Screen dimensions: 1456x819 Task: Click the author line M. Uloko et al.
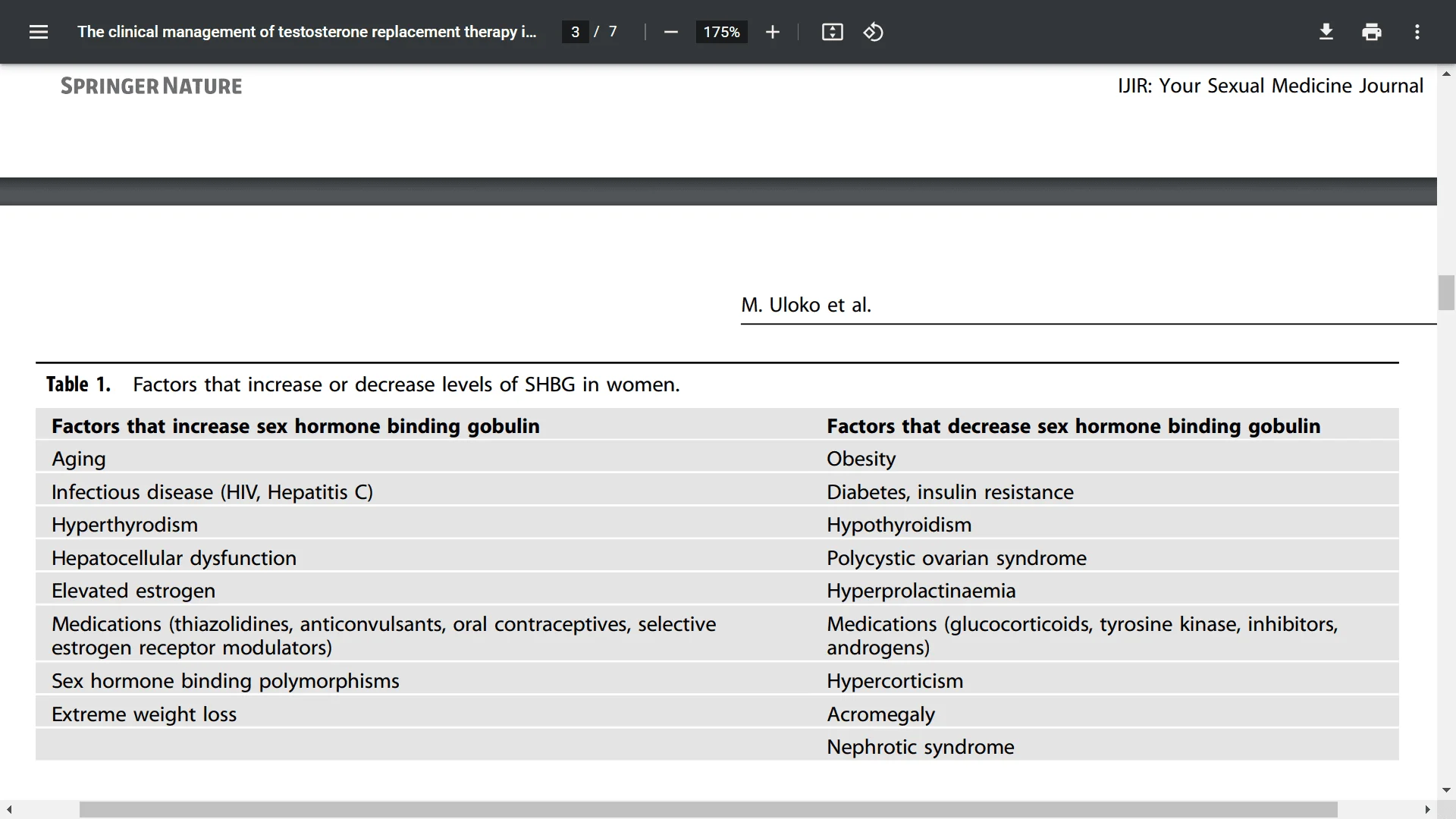tap(806, 305)
